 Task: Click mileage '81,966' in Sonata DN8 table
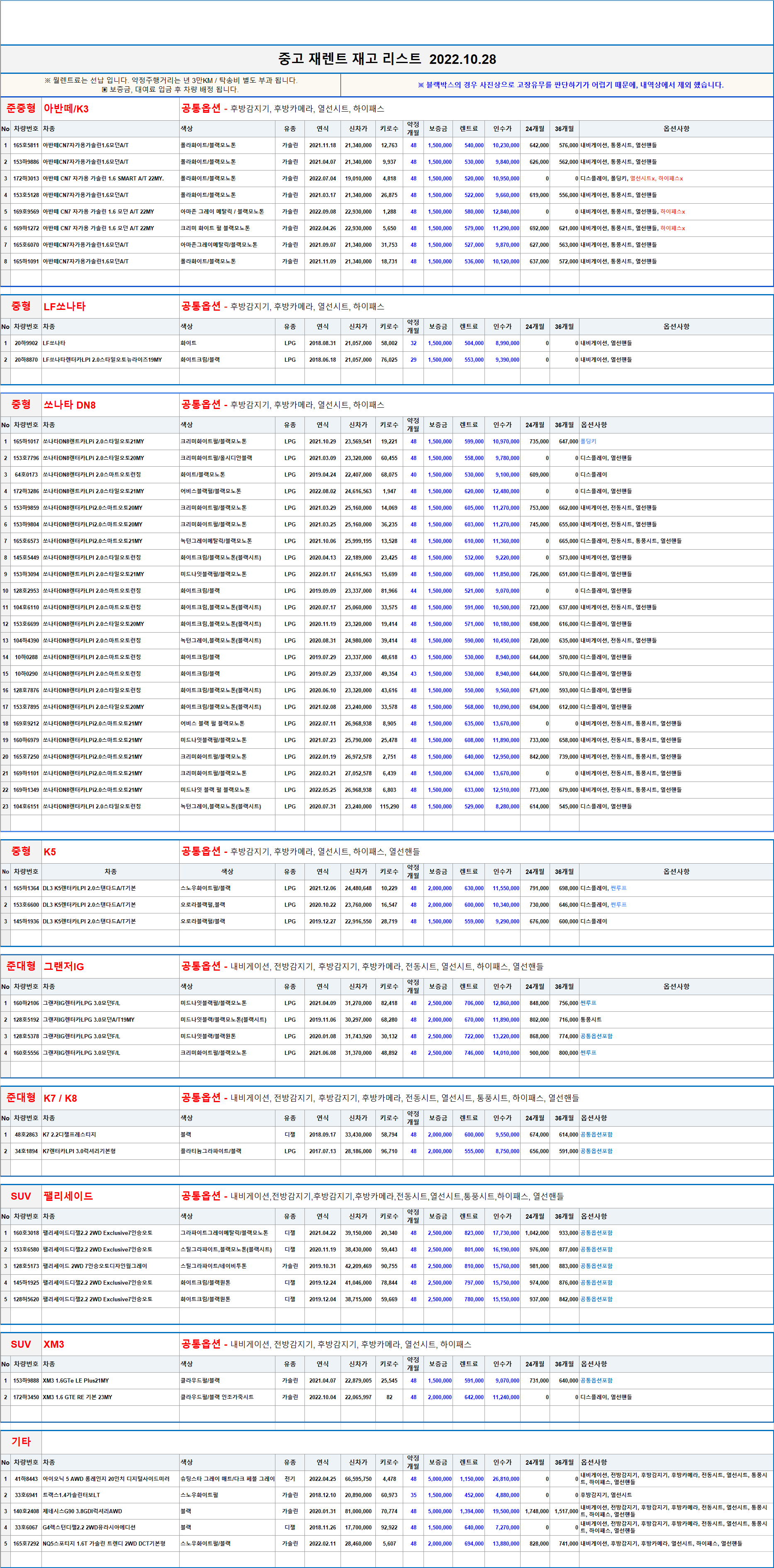389,591
